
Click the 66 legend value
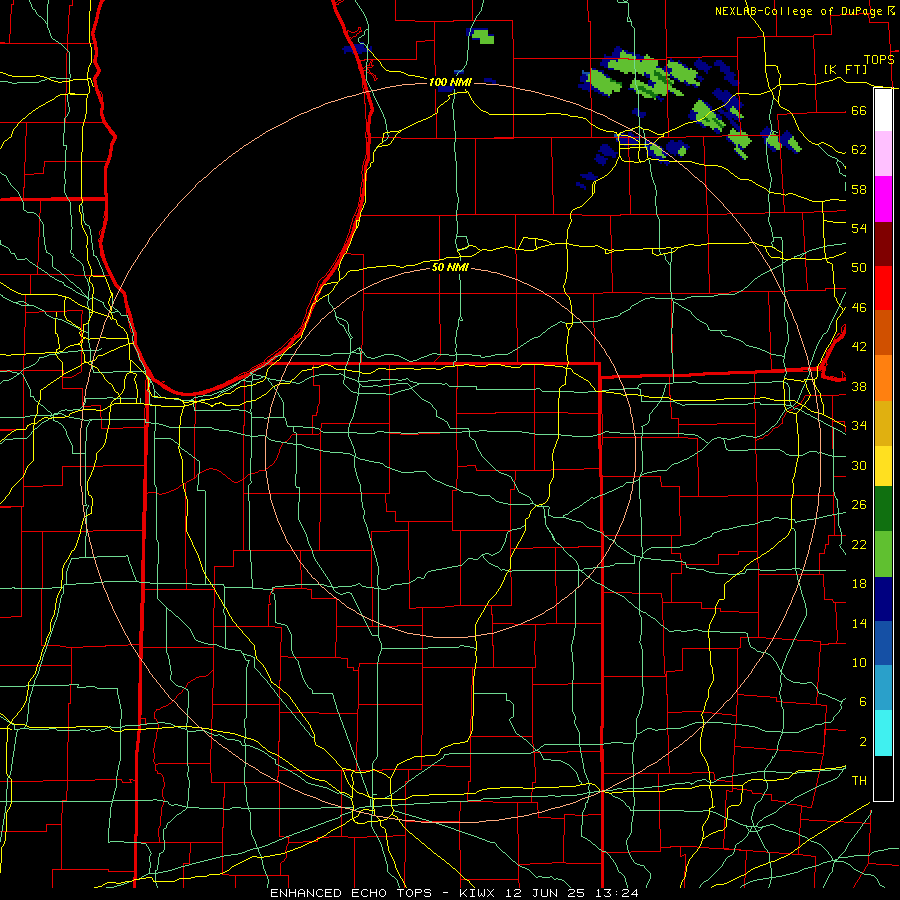[x=859, y=110]
